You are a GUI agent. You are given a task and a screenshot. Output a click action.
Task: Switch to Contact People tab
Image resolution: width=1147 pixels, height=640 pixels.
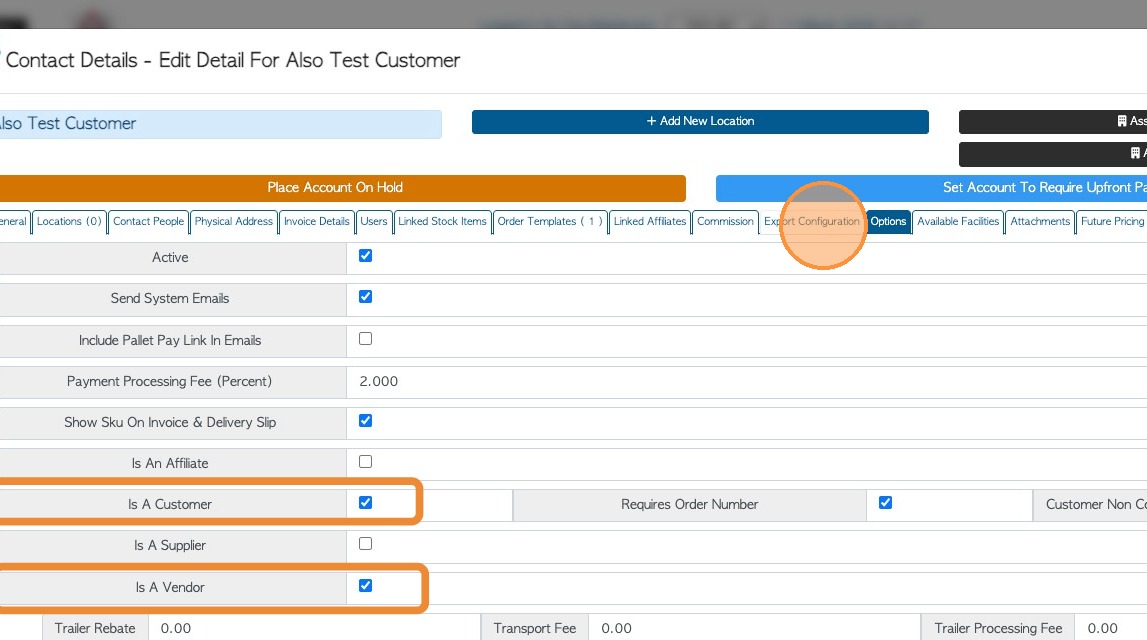click(148, 222)
